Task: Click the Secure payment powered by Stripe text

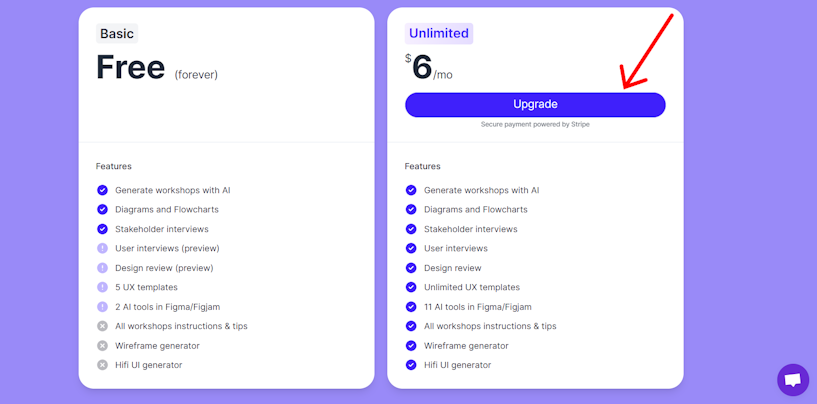Action: [x=535, y=125]
